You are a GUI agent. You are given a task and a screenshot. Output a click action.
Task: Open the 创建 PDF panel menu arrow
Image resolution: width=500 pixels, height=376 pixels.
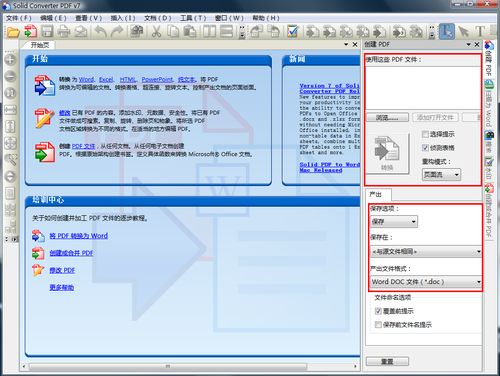469,44
